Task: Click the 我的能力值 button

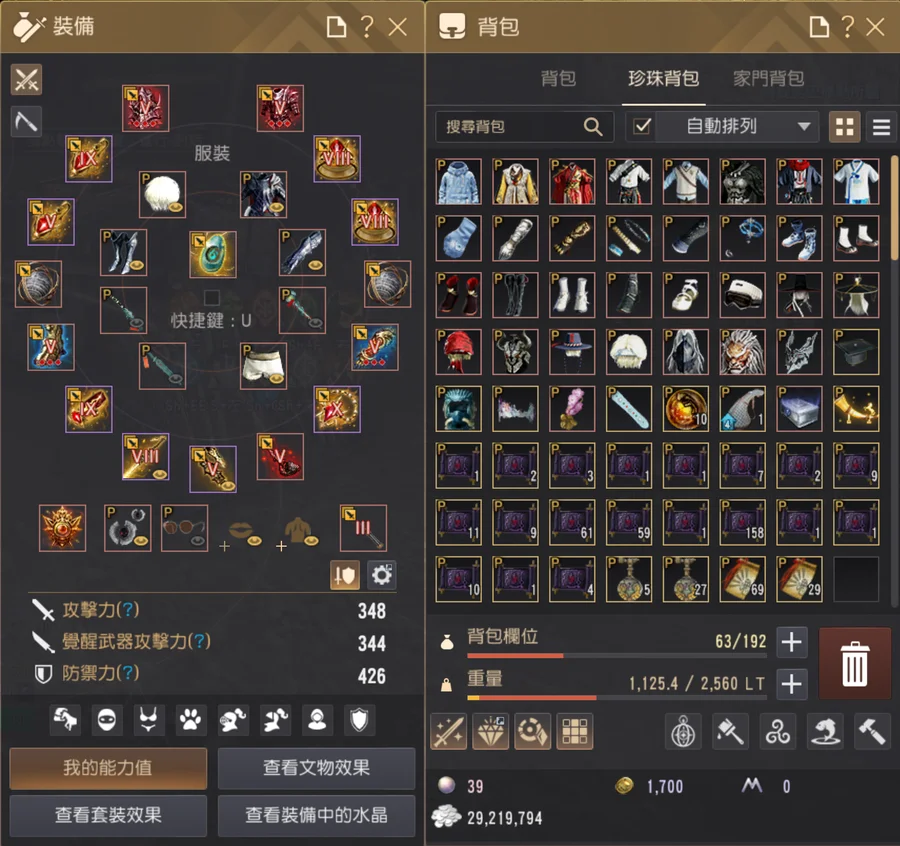Action: (x=108, y=768)
